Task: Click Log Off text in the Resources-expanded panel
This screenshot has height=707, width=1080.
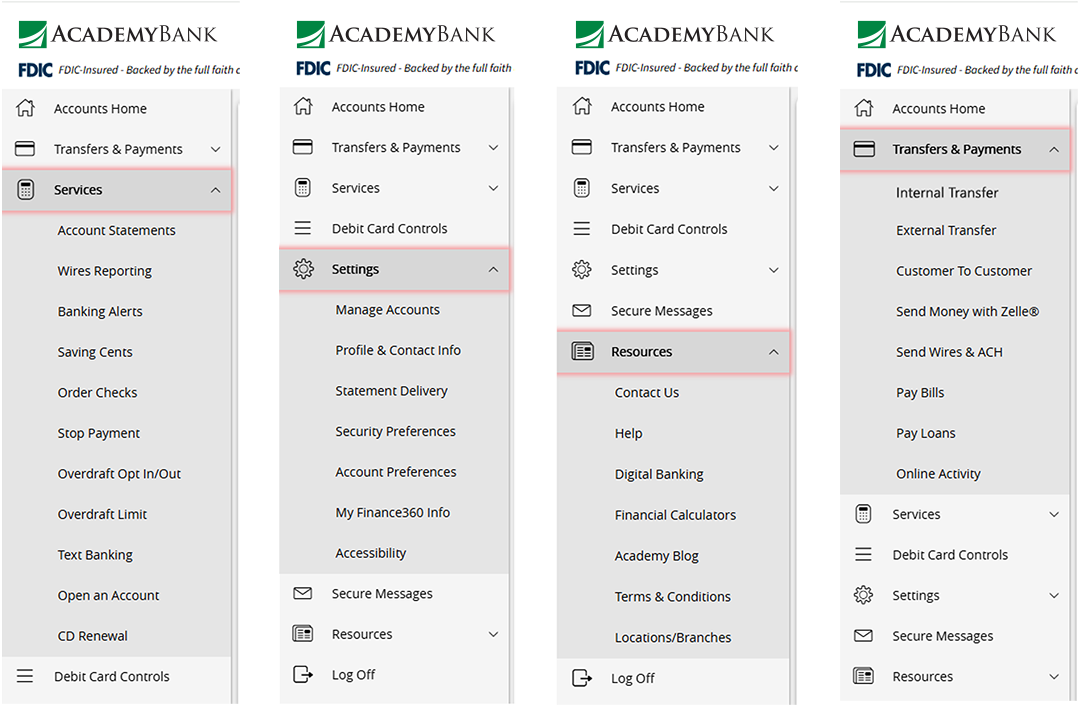Action: click(x=632, y=678)
